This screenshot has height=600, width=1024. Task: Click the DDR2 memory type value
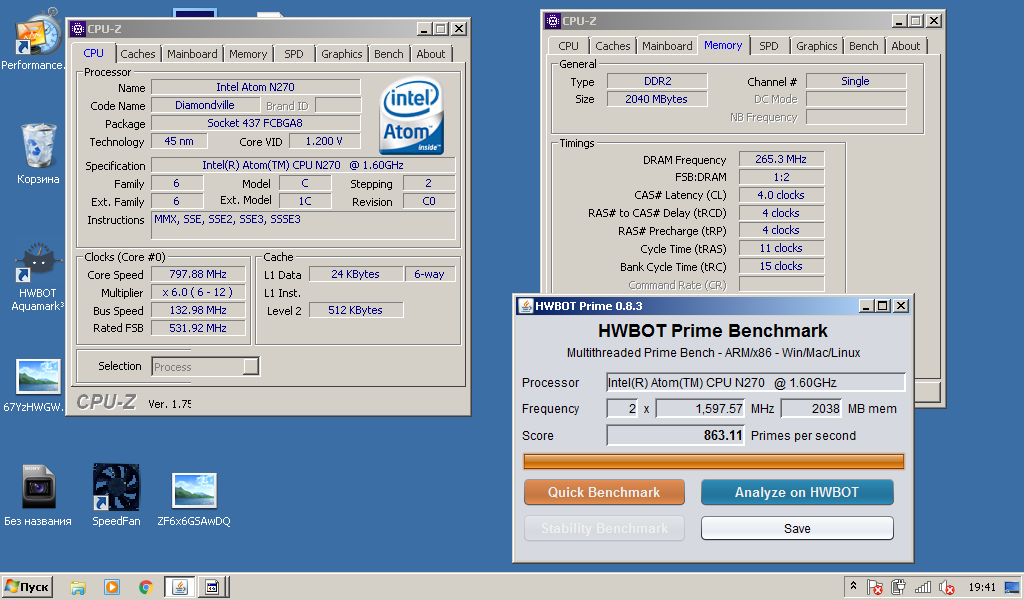point(657,81)
